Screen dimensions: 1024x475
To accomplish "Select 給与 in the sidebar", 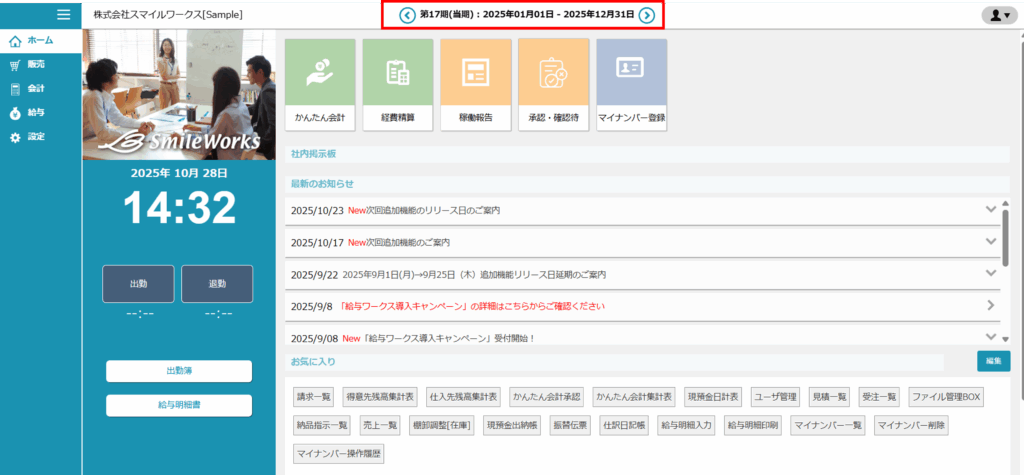I will 35,112.
